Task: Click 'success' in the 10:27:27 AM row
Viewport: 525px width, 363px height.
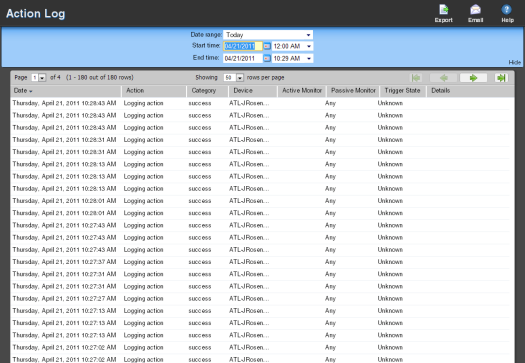Action: click(200, 299)
